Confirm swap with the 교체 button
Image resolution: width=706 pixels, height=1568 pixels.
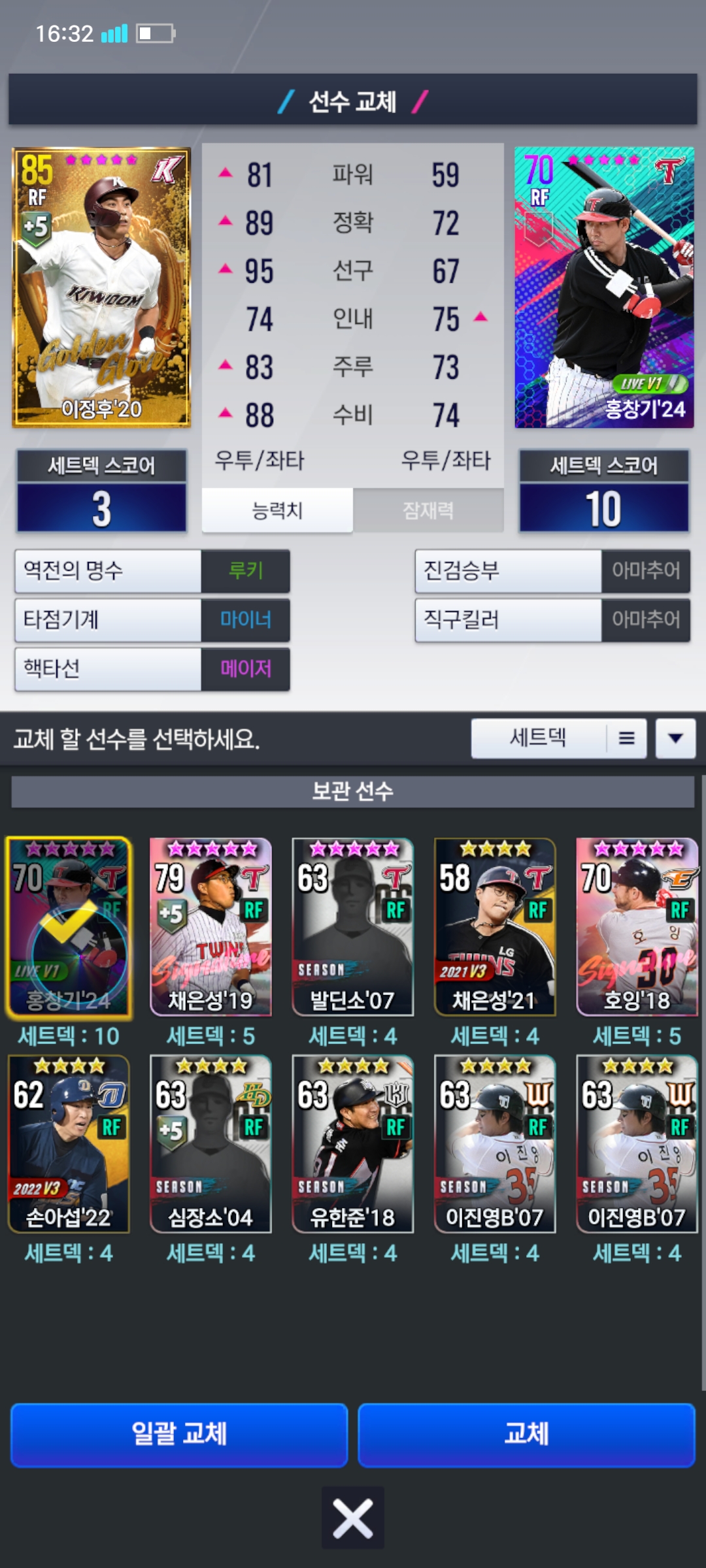click(526, 1435)
